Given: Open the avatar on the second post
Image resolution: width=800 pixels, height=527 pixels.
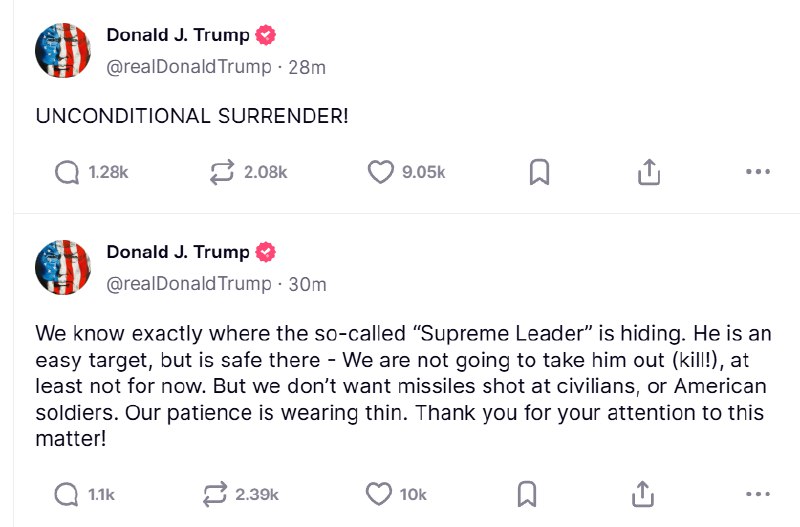Looking at the screenshot, I should [x=63, y=267].
